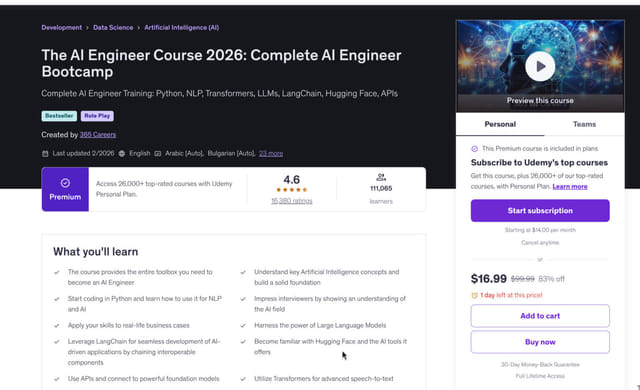Image resolution: width=640 pixels, height=390 pixels.
Task: Click the $16.99 price
Action: point(489,279)
